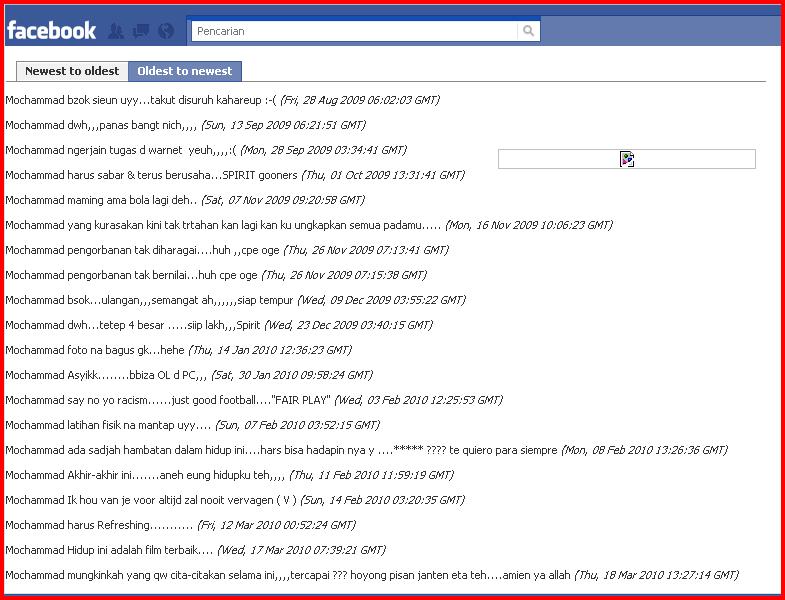Click timestamp Thu, 26 Nov 2009 07:15:38 GMT

click(344, 275)
